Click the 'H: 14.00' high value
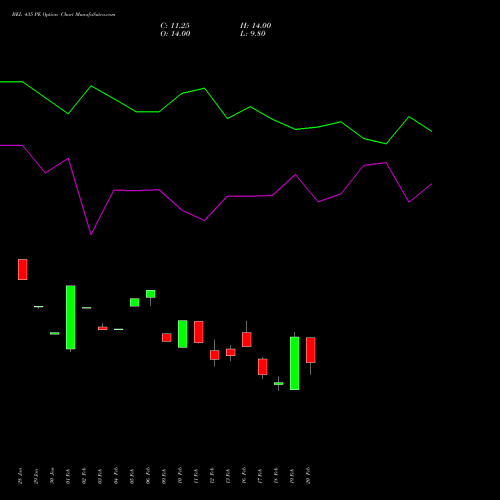 point(256,26)
